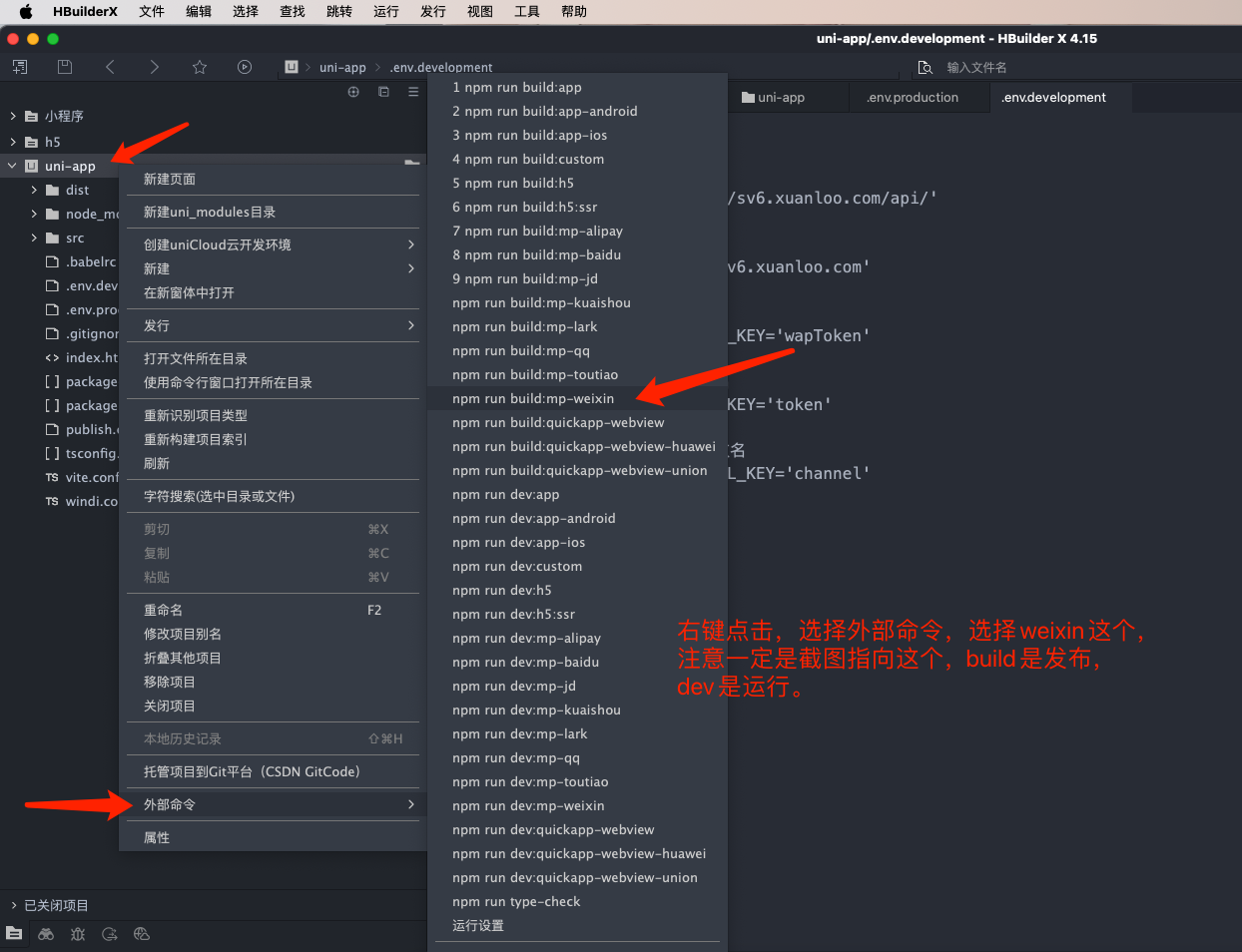Click the vite.conf TS file icon
The width and height of the screenshot is (1242, 952).
52,477
